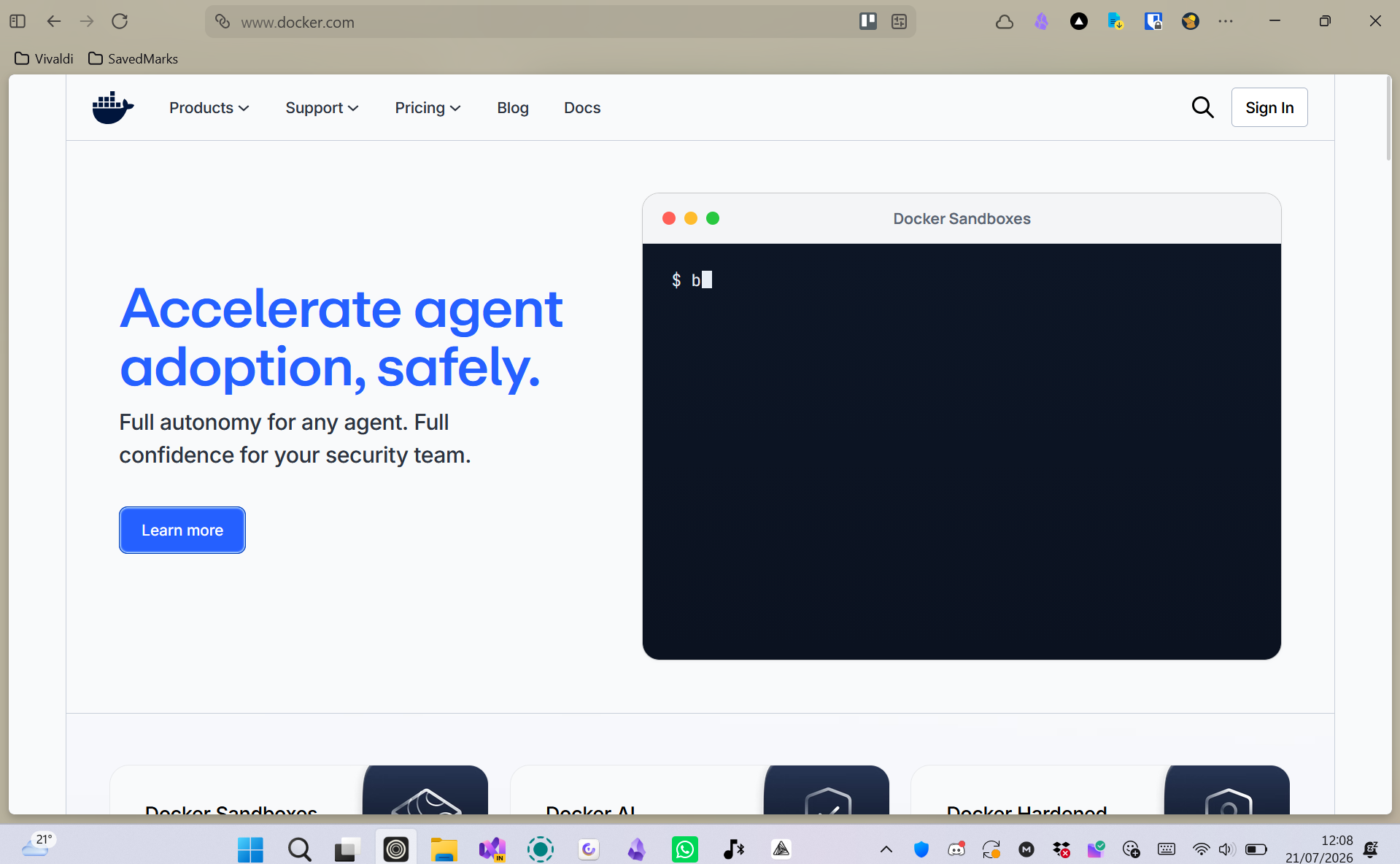Screen dimensions: 1400x864
Task: Click the cloud sync toolbar icon
Action: [1005, 22]
